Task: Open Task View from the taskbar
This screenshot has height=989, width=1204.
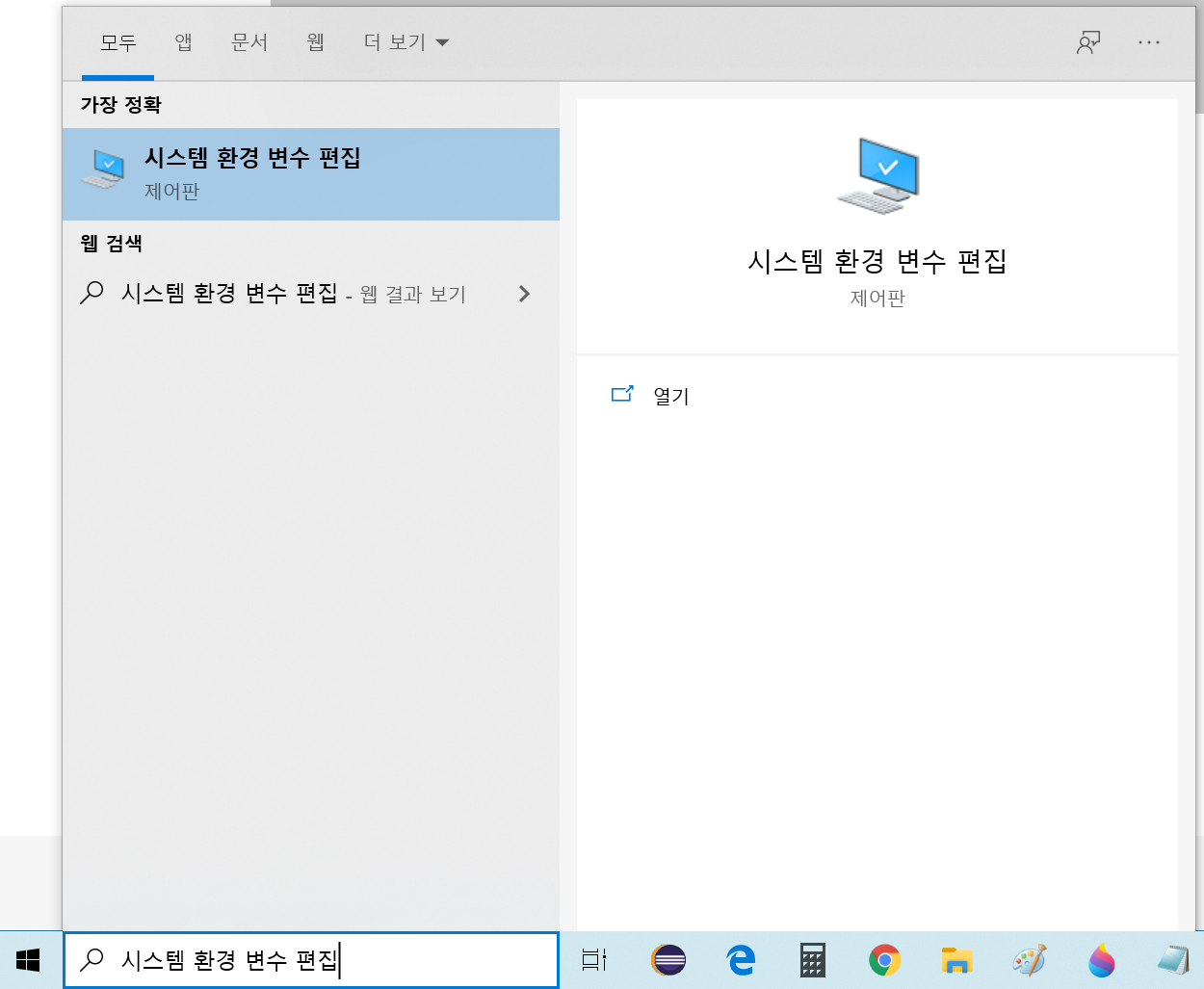Action: [x=594, y=960]
